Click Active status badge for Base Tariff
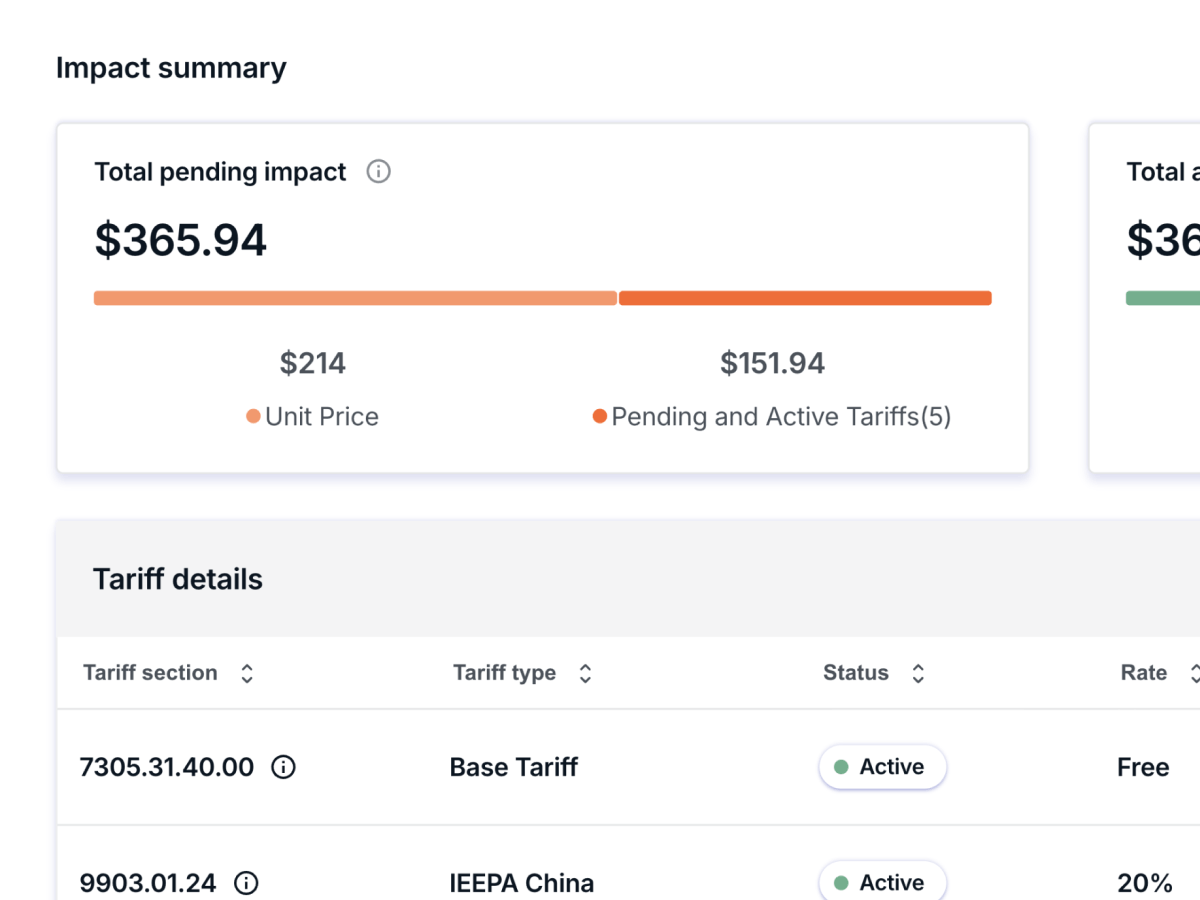This screenshot has height=900, width=1200. click(x=882, y=767)
